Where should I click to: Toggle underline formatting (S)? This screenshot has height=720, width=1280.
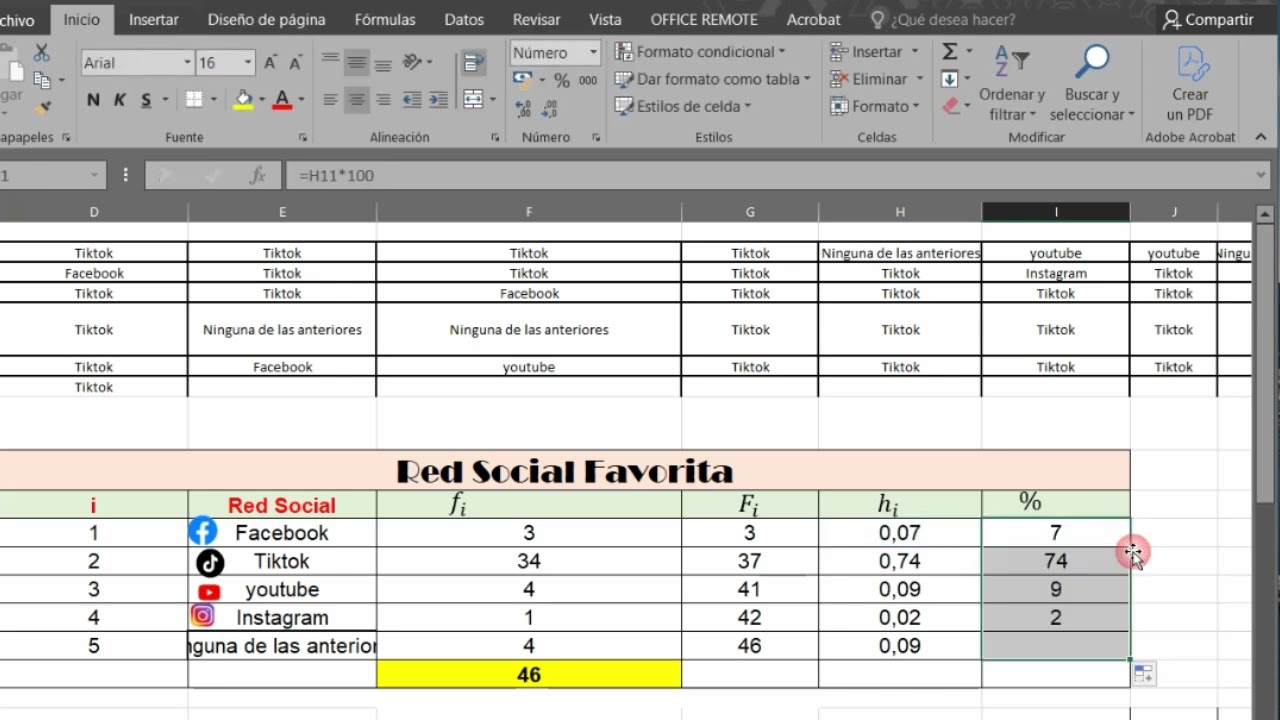pyautogui.click(x=146, y=100)
